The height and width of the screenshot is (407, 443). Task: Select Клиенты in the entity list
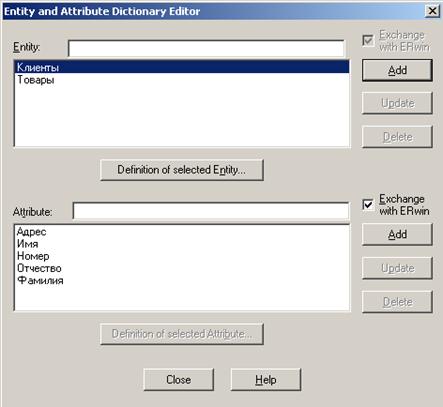coord(182,67)
